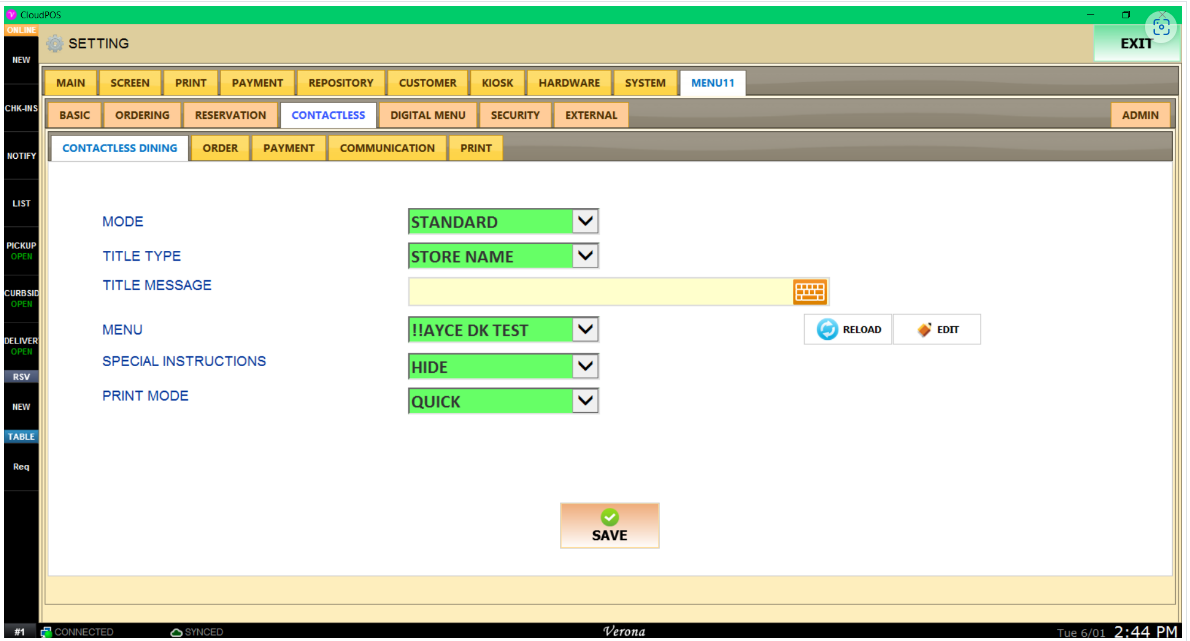Open on-screen keyboard for Title Message
Image resolution: width=1190 pixels, height=641 pixels.
click(x=809, y=291)
